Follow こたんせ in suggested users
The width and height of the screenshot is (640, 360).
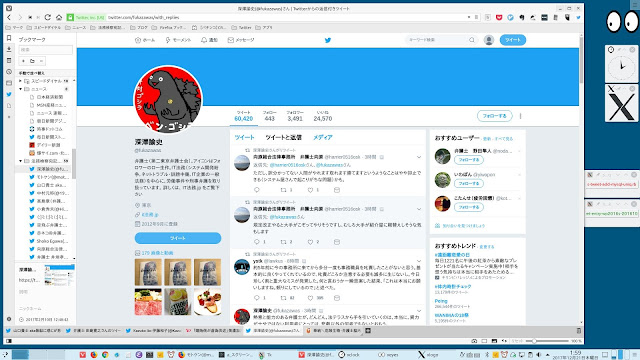coord(469,207)
